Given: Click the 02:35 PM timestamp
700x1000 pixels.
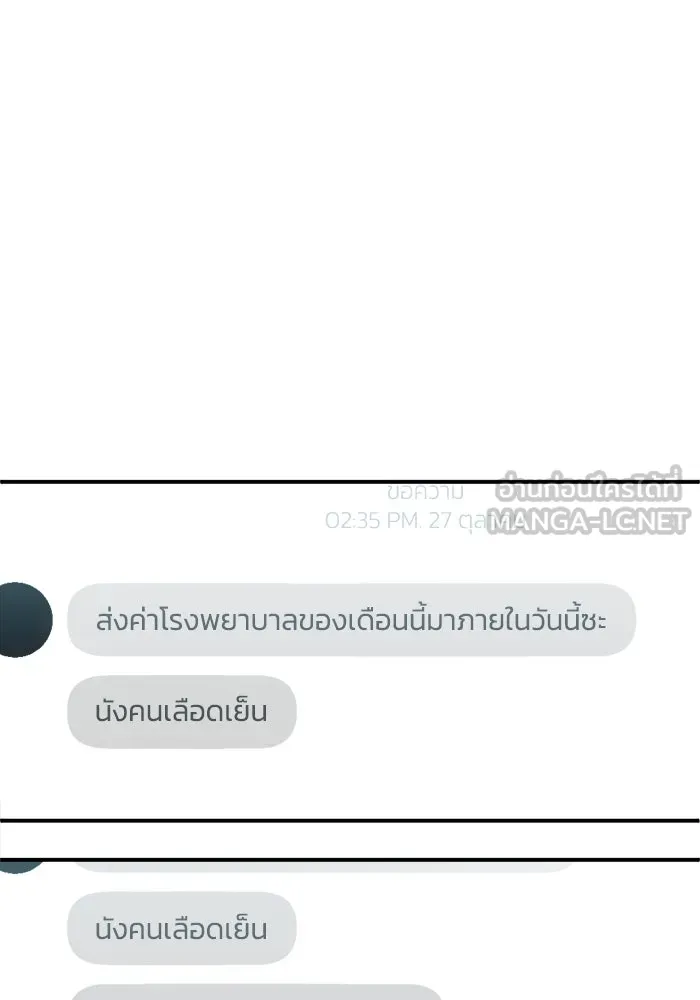Looking at the screenshot, I should pyautogui.click(x=372, y=521).
